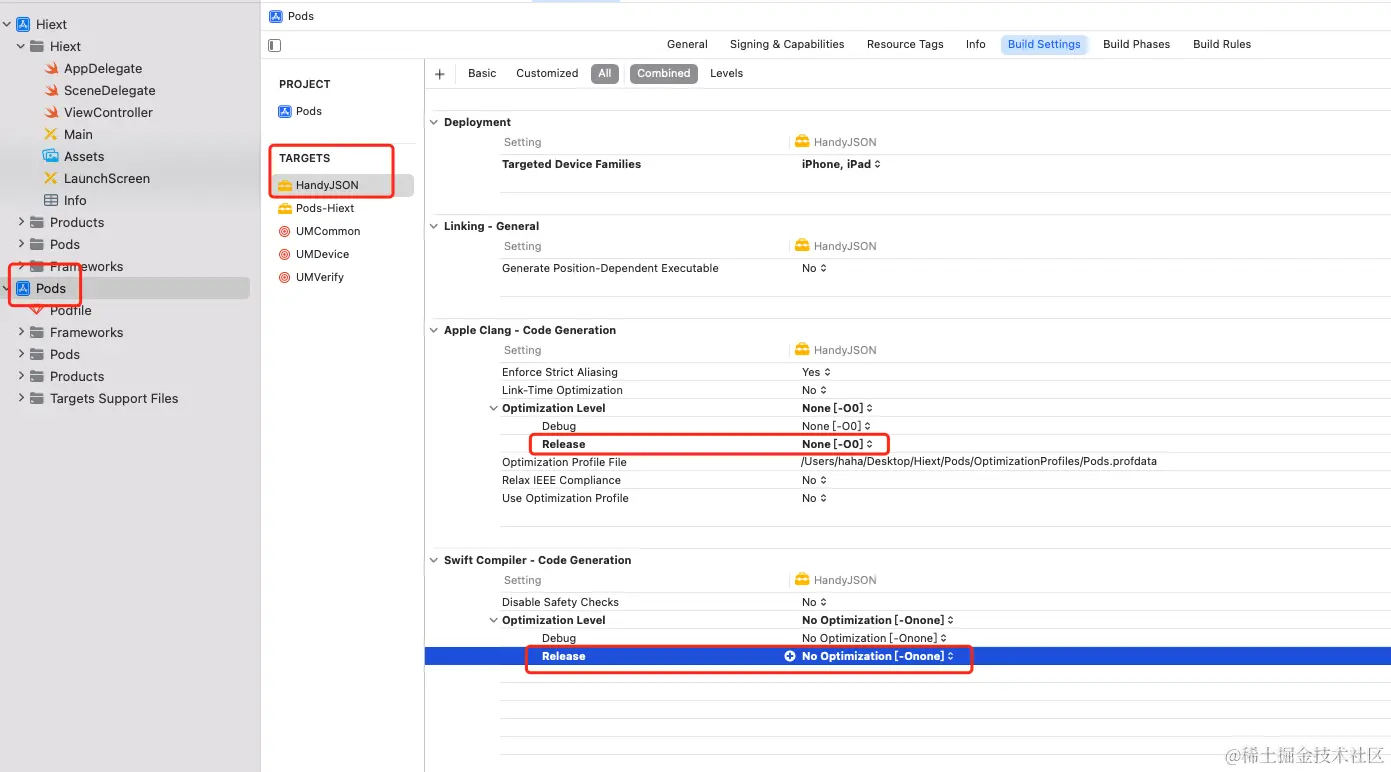Switch to the Resource Tags tab
This screenshot has height=772, width=1391.
[905, 44]
